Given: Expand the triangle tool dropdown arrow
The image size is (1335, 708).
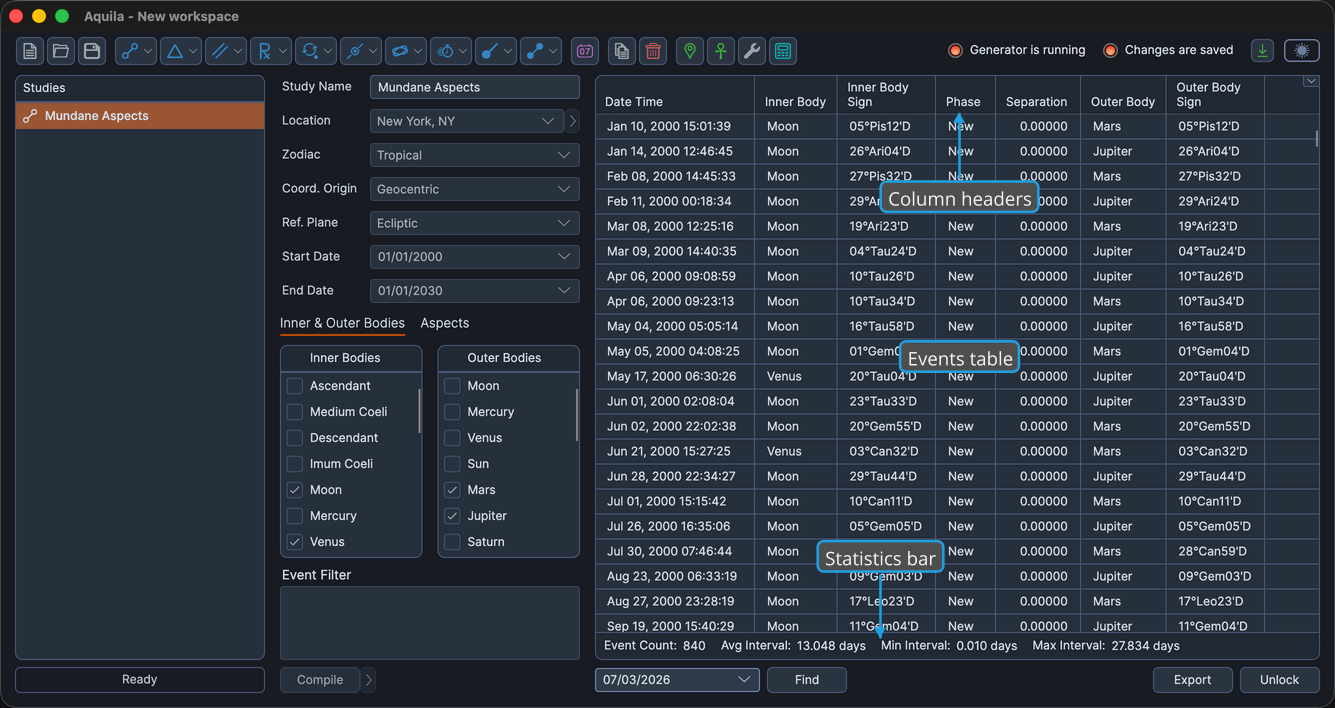Looking at the screenshot, I should 194,51.
